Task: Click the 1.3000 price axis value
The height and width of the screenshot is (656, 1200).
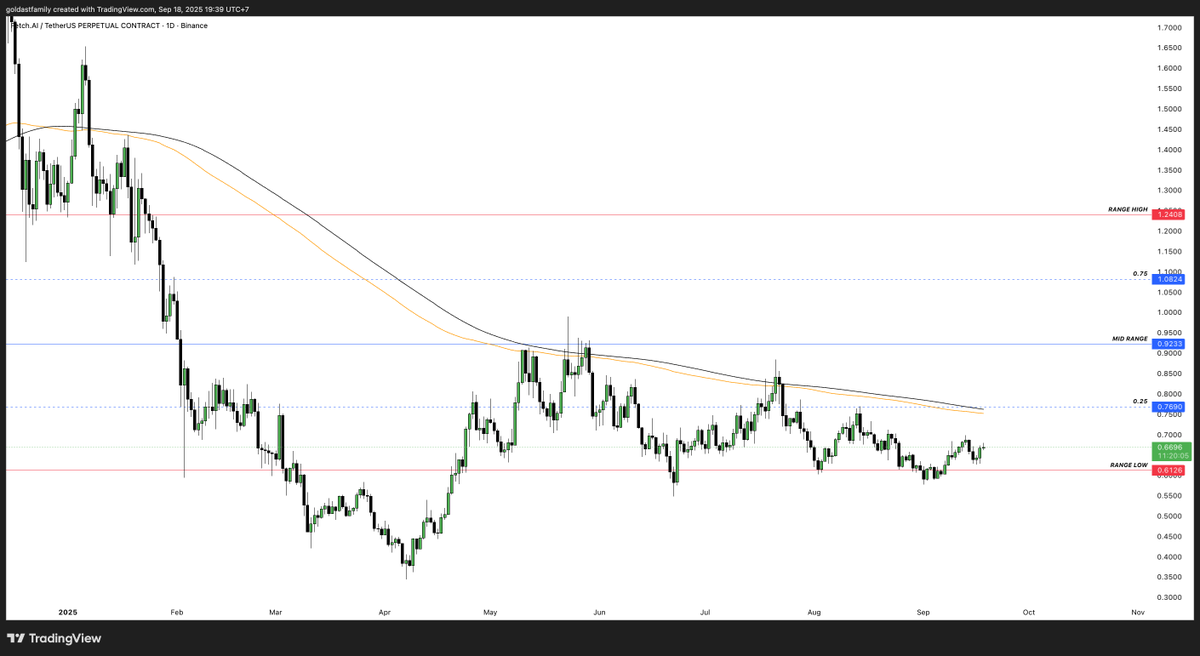Action: (x=1170, y=190)
